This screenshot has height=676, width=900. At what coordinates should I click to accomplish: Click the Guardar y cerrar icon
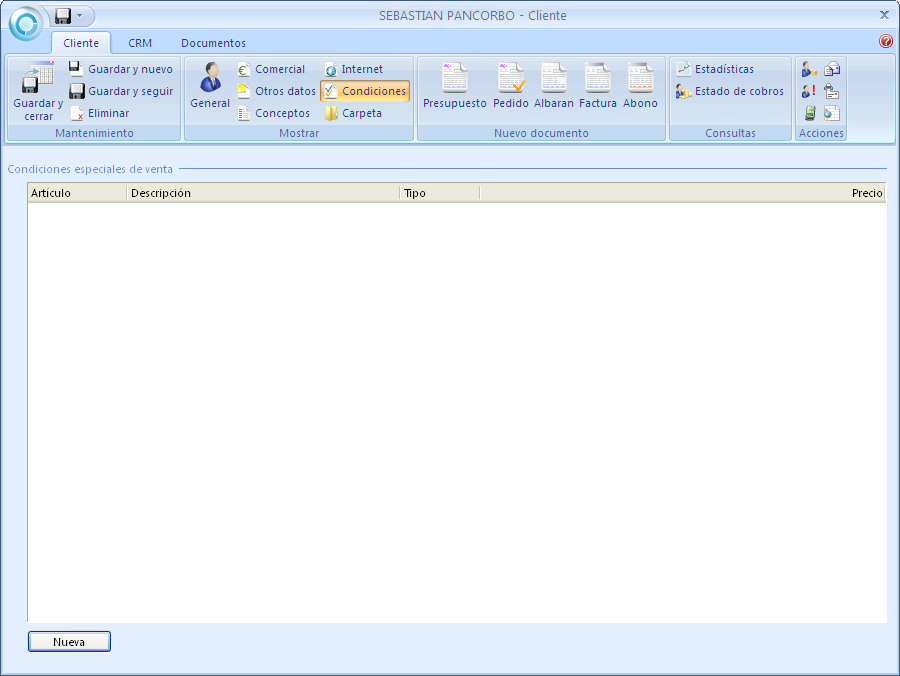(38, 78)
